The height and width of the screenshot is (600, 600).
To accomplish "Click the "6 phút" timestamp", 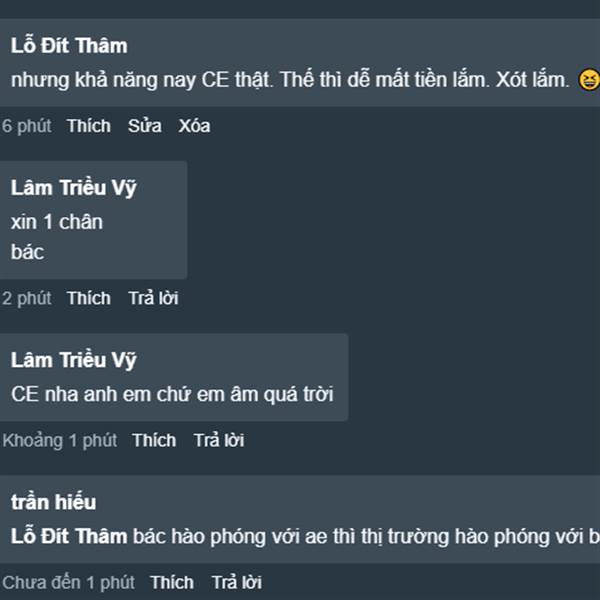I will click(26, 126).
